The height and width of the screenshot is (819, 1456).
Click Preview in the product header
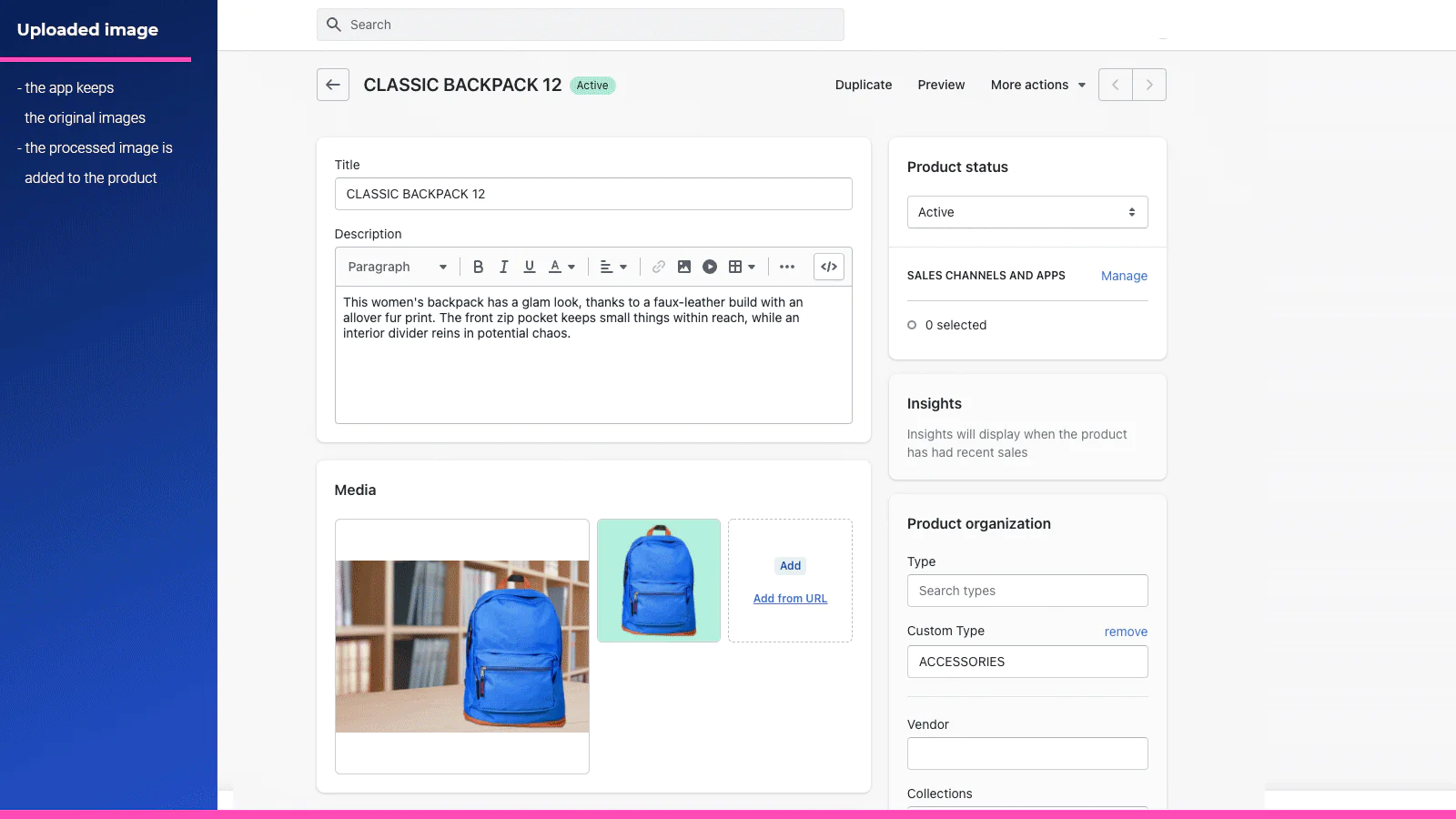[941, 85]
